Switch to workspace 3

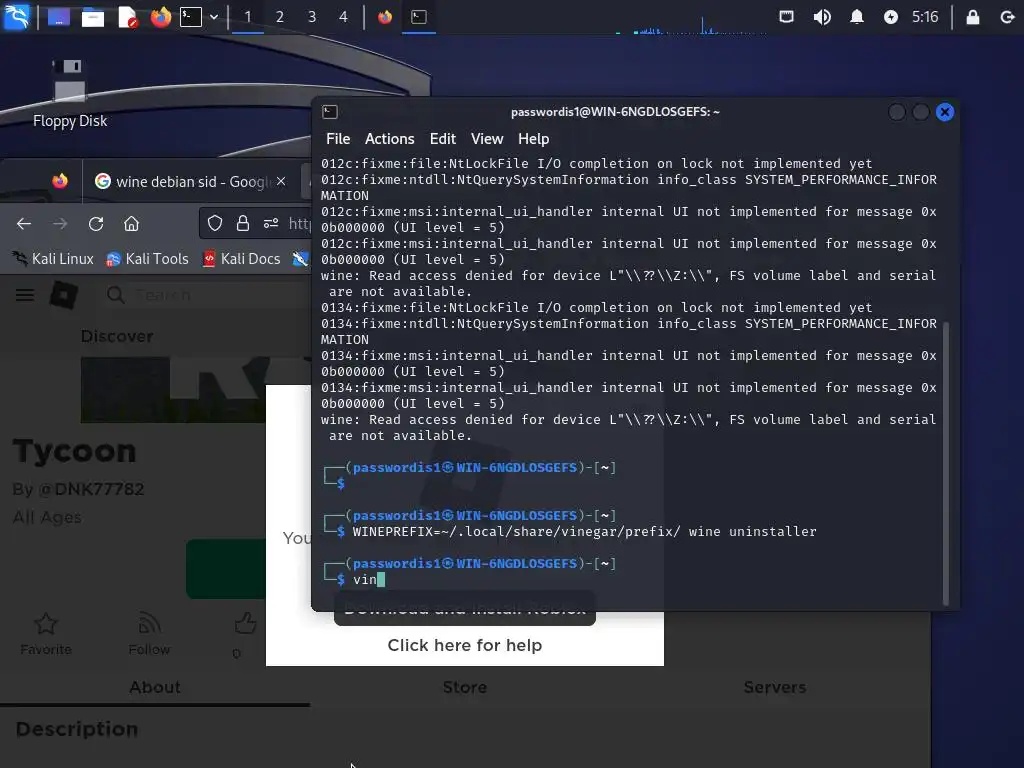pos(312,17)
